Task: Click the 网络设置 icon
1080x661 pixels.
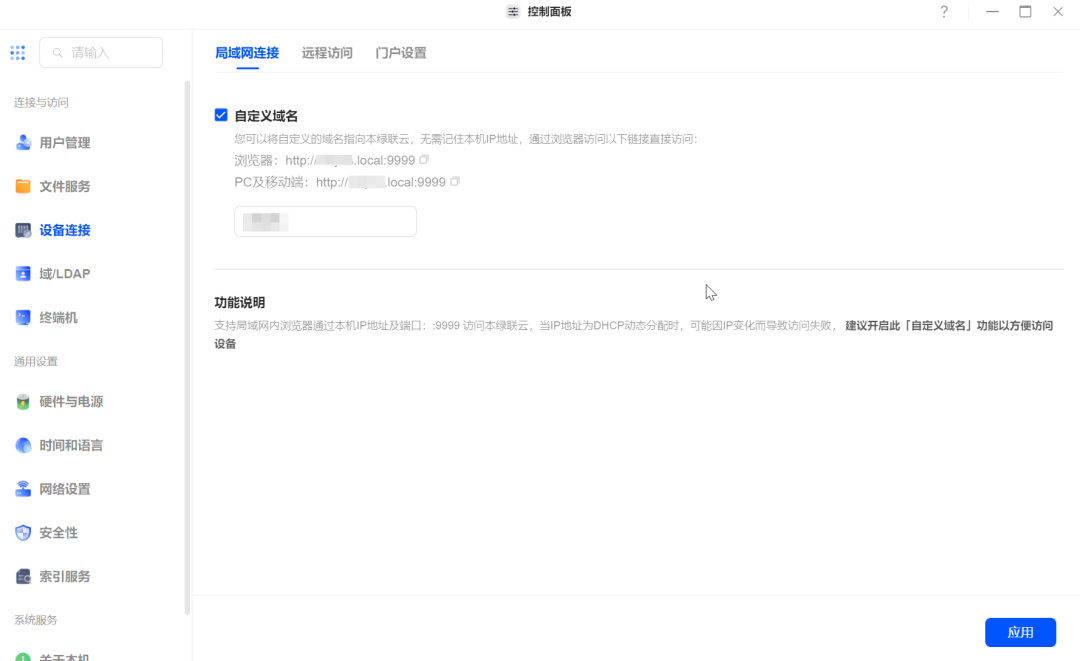Action: pyautogui.click(x=23, y=489)
